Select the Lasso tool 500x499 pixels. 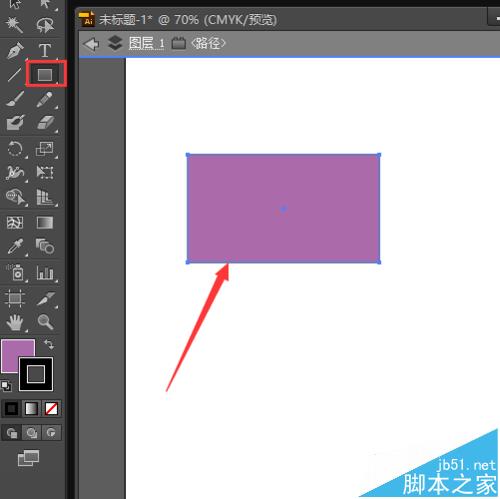[45, 25]
